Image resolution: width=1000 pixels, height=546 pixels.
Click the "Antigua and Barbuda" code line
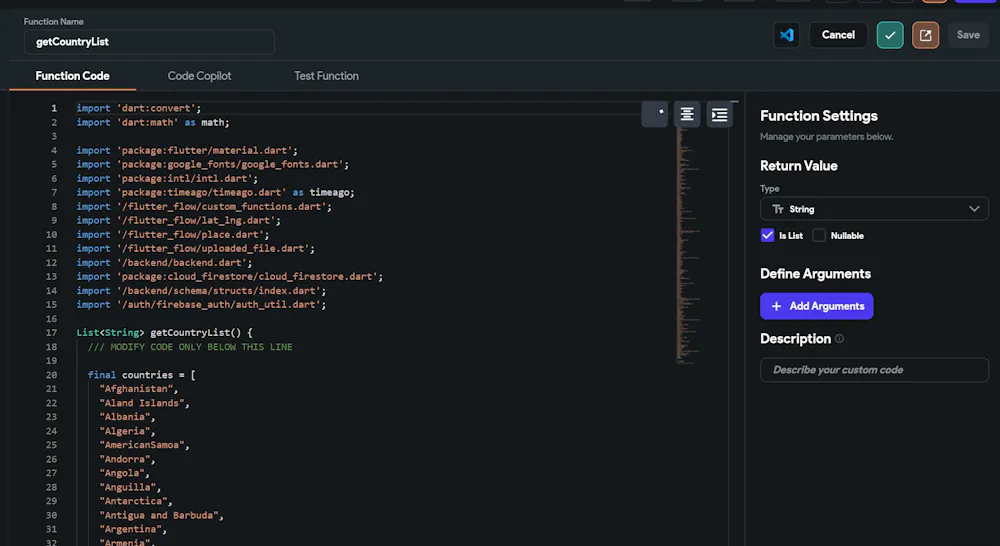161,515
